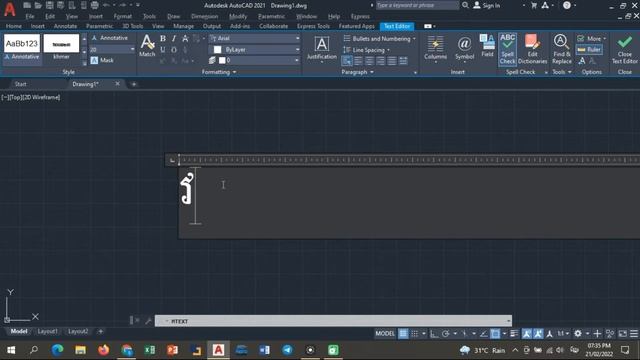The height and width of the screenshot is (360, 640).
Task: Expand the Tools panel
Action: (562, 72)
